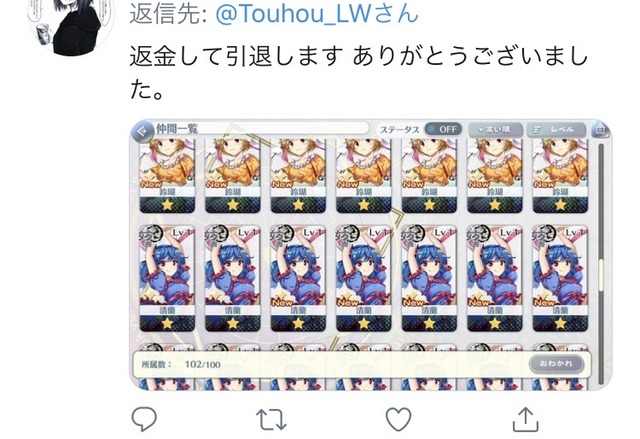
Task: Tap the 仲間一覧 title bar
Action: pyautogui.click(x=261, y=129)
